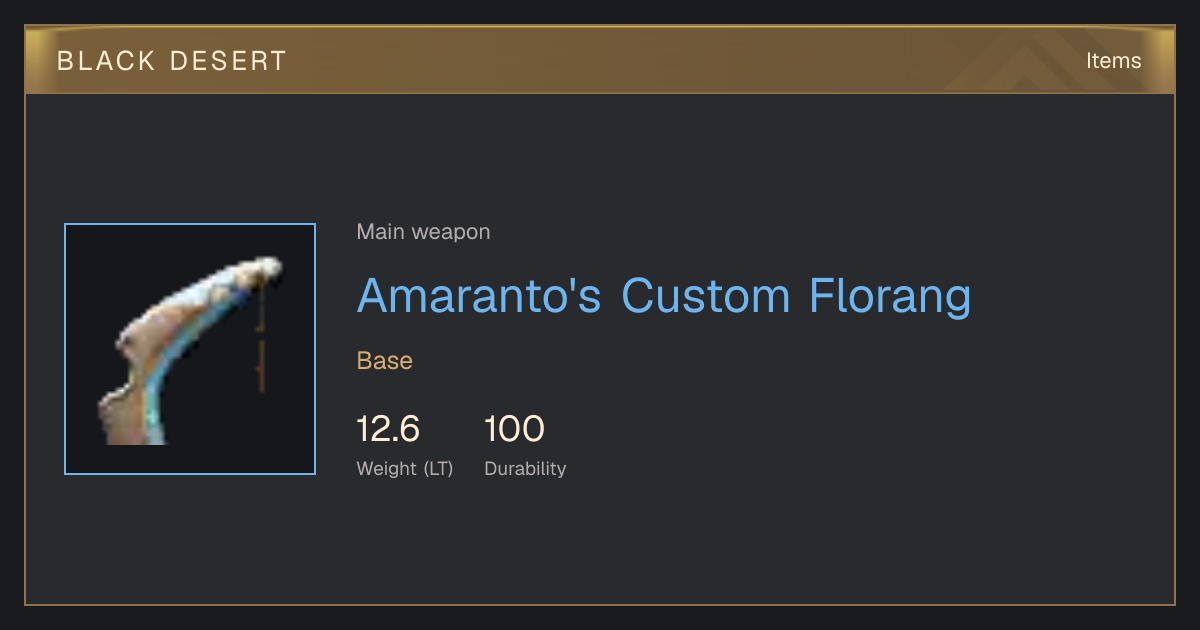Screen dimensions: 1200x630
Task: Click the 100 durability value
Action: point(514,429)
